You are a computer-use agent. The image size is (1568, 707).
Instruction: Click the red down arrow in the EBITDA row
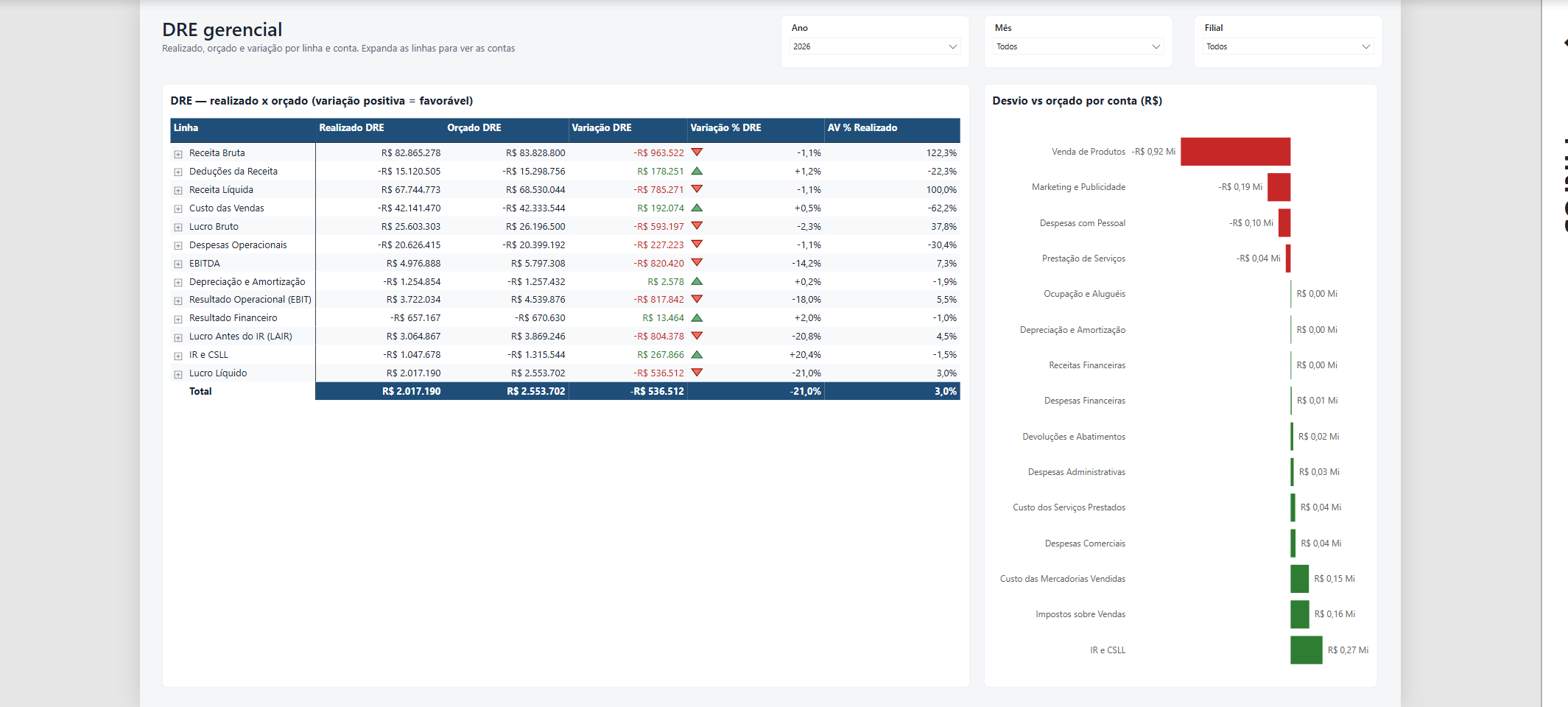pos(697,263)
